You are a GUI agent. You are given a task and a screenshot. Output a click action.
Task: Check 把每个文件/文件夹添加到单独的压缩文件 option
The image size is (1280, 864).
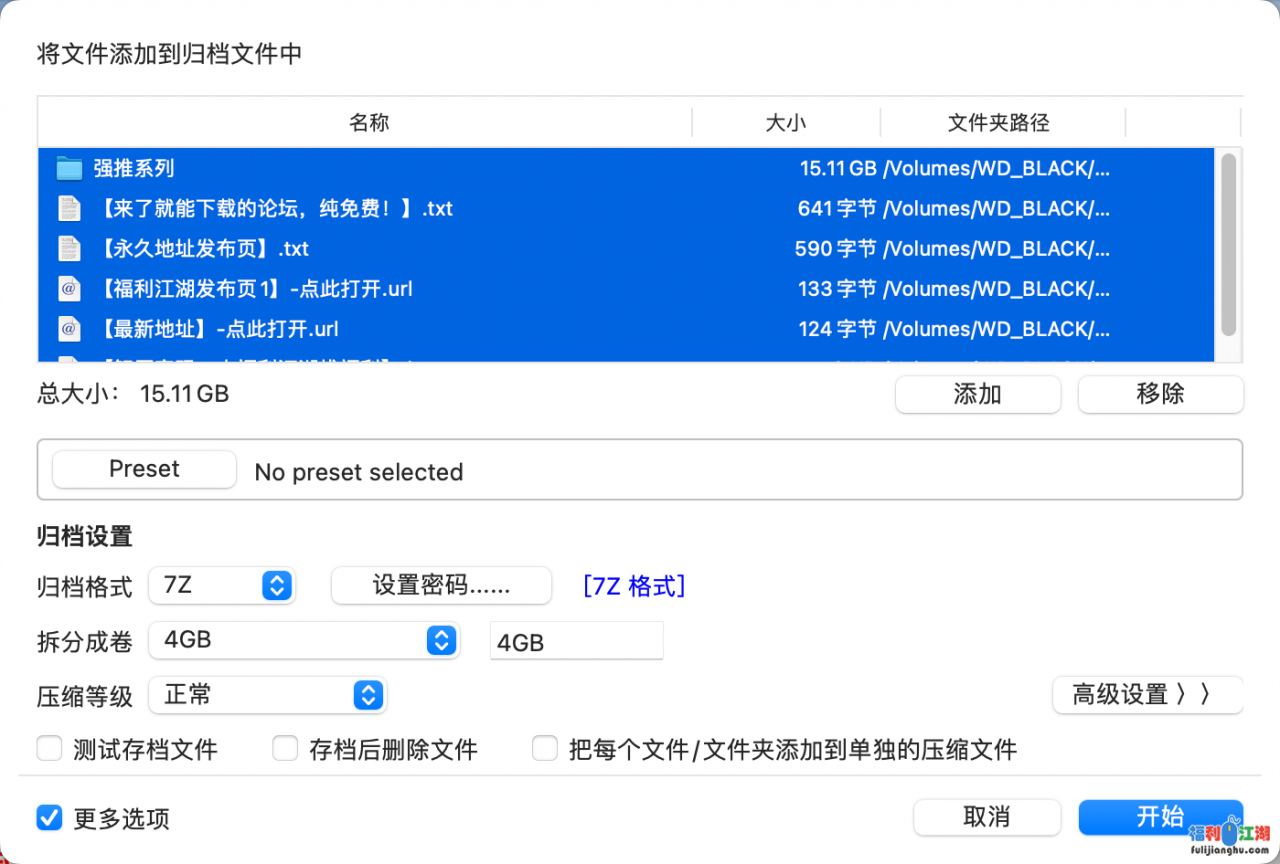click(544, 749)
